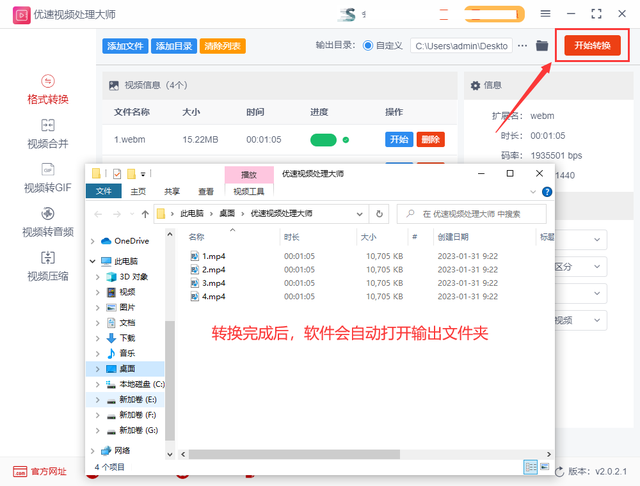Click the 视频信息 list icon
Screen dimensions: 640x486
[114, 86]
